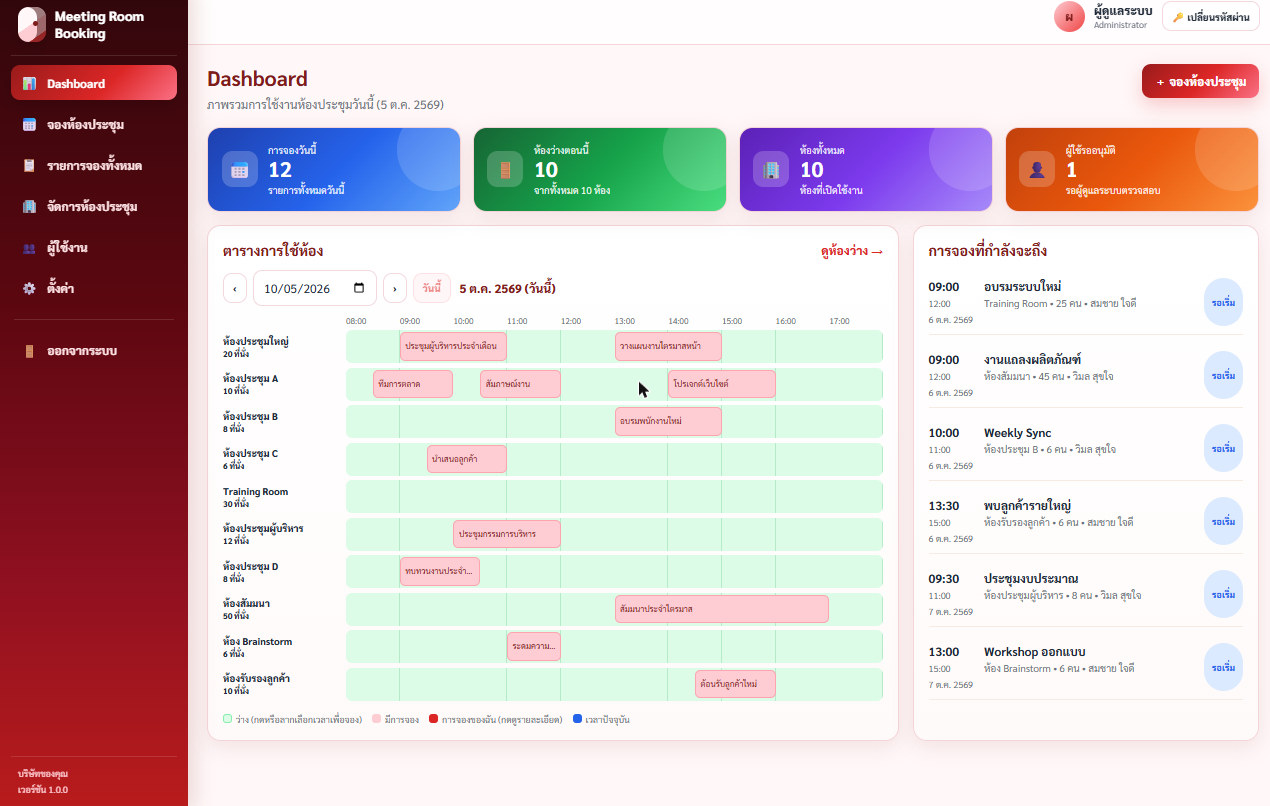
Task: Click the Workshop ออกแบบ booking title
Action: 1034,652
